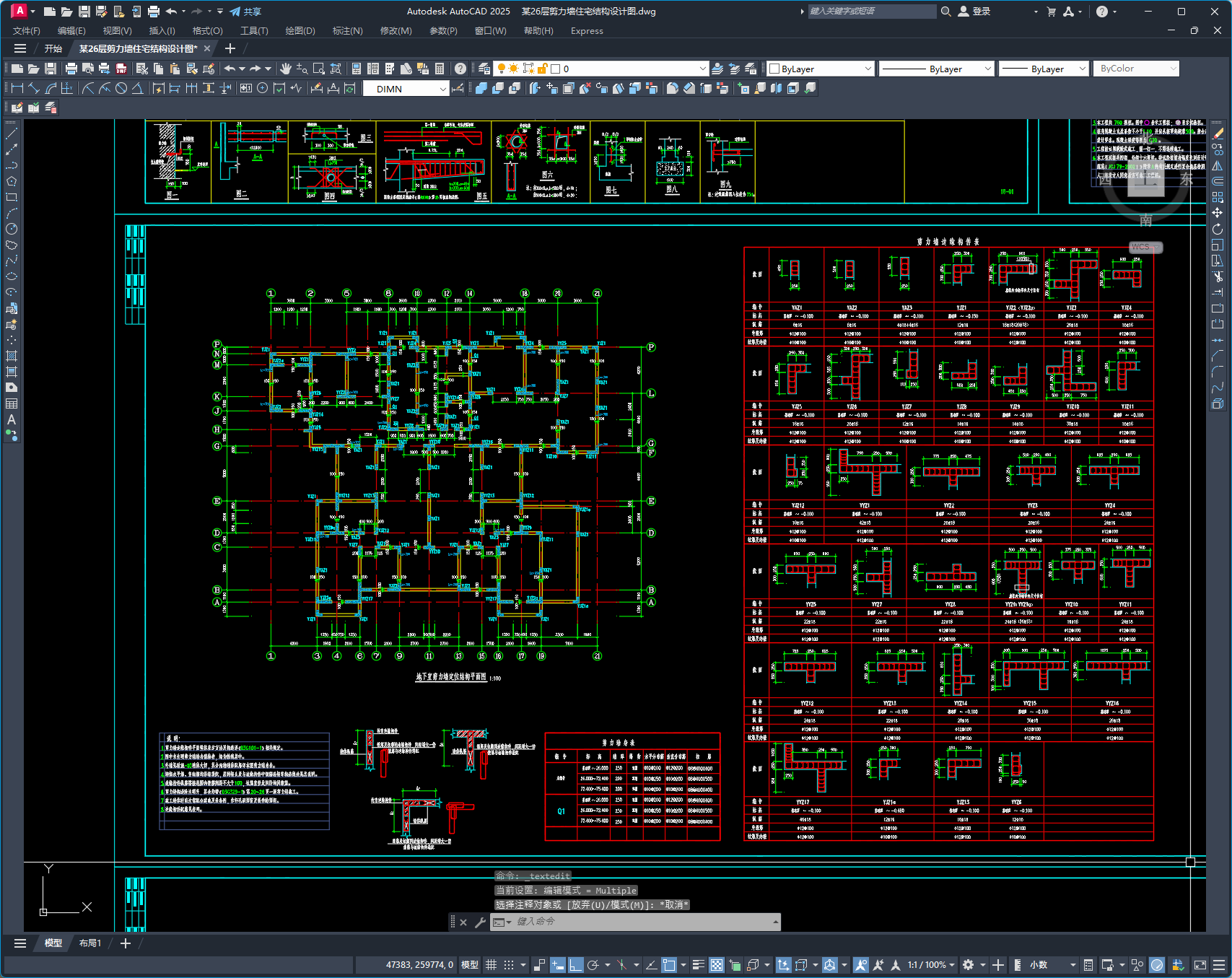Select the Line draw tool in left toolbar
1232x978 pixels.
coord(12,134)
